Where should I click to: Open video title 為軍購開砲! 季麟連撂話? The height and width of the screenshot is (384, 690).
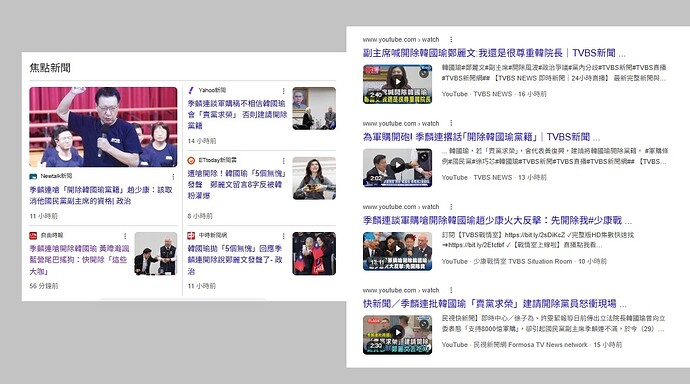481,137
